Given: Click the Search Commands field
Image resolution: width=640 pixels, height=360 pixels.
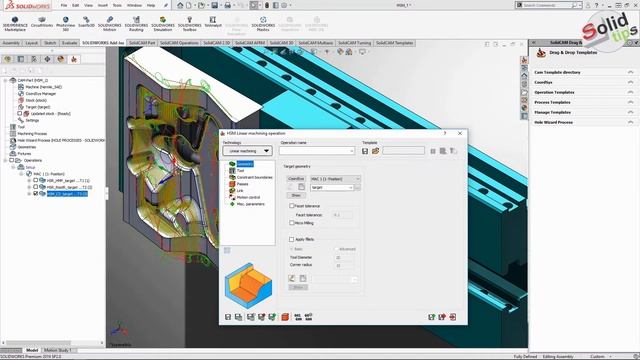Looking at the screenshot, I should pos(549,5).
